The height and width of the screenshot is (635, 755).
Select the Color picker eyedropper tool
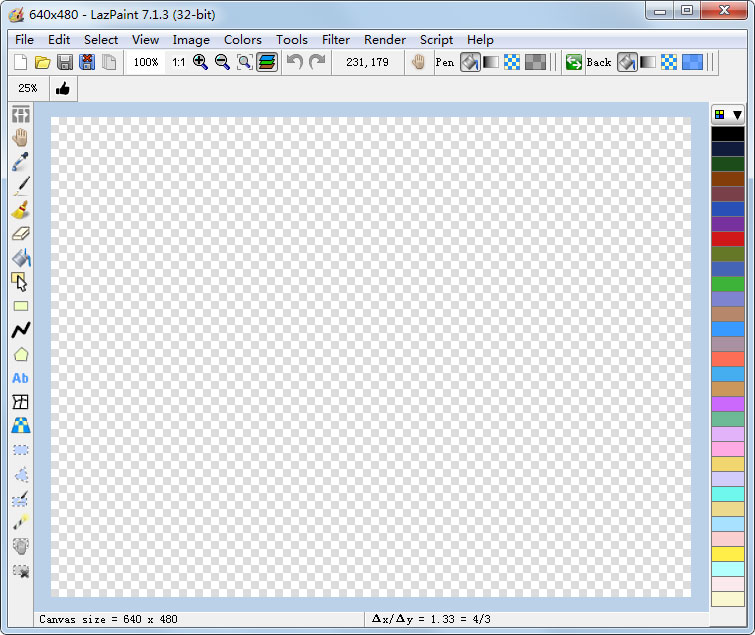click(x=20, y=162)
